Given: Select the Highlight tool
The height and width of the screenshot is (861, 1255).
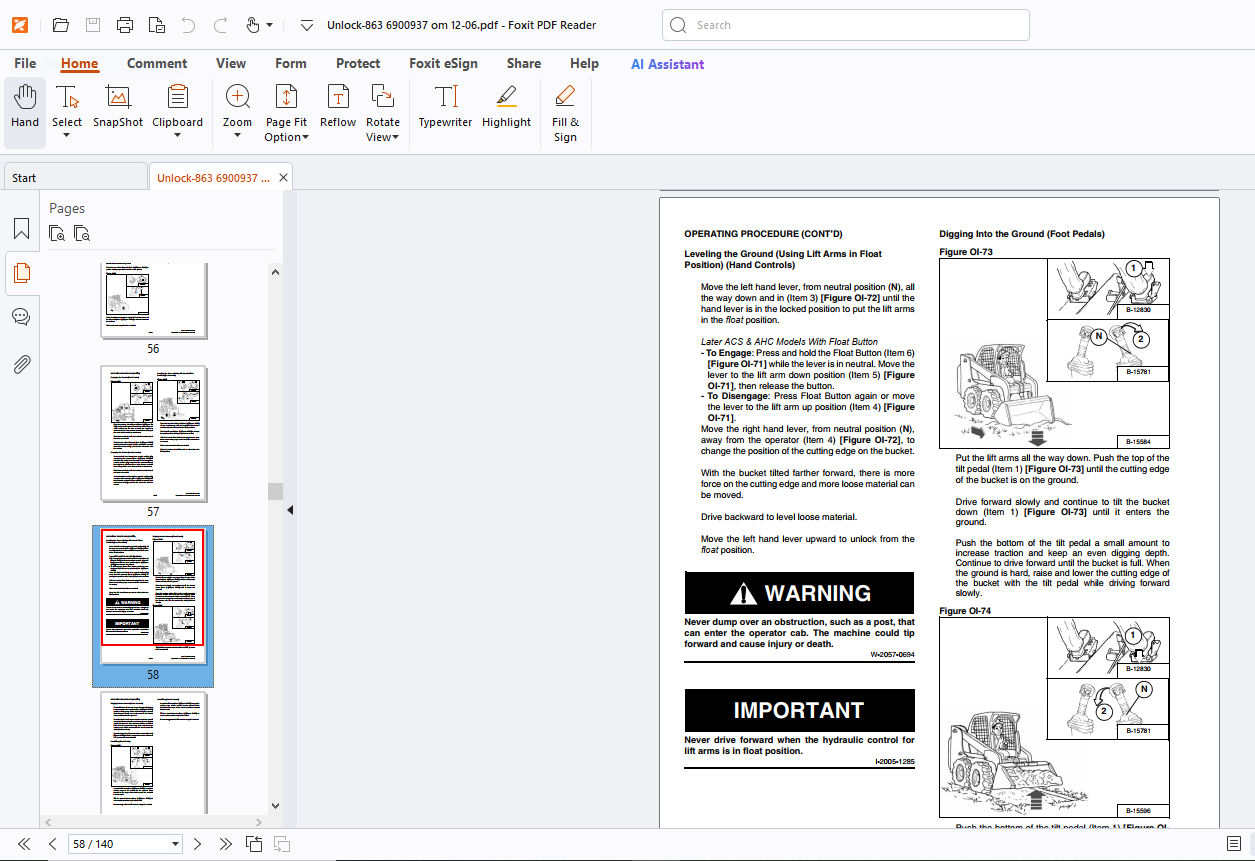Looking at the screenshot, I should click(506, 108).
